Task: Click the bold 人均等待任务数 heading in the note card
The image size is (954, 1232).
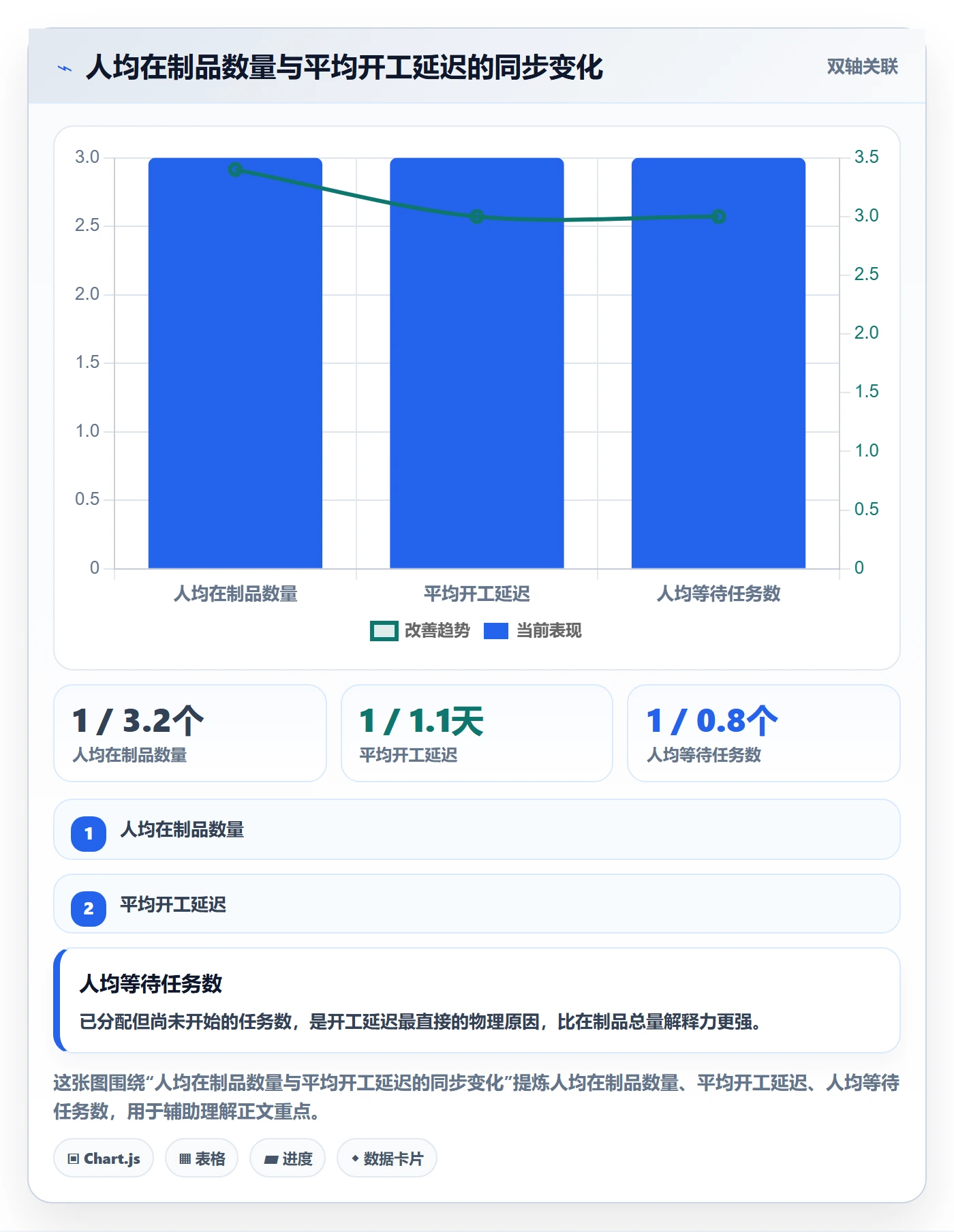Action: click(151, 984)
